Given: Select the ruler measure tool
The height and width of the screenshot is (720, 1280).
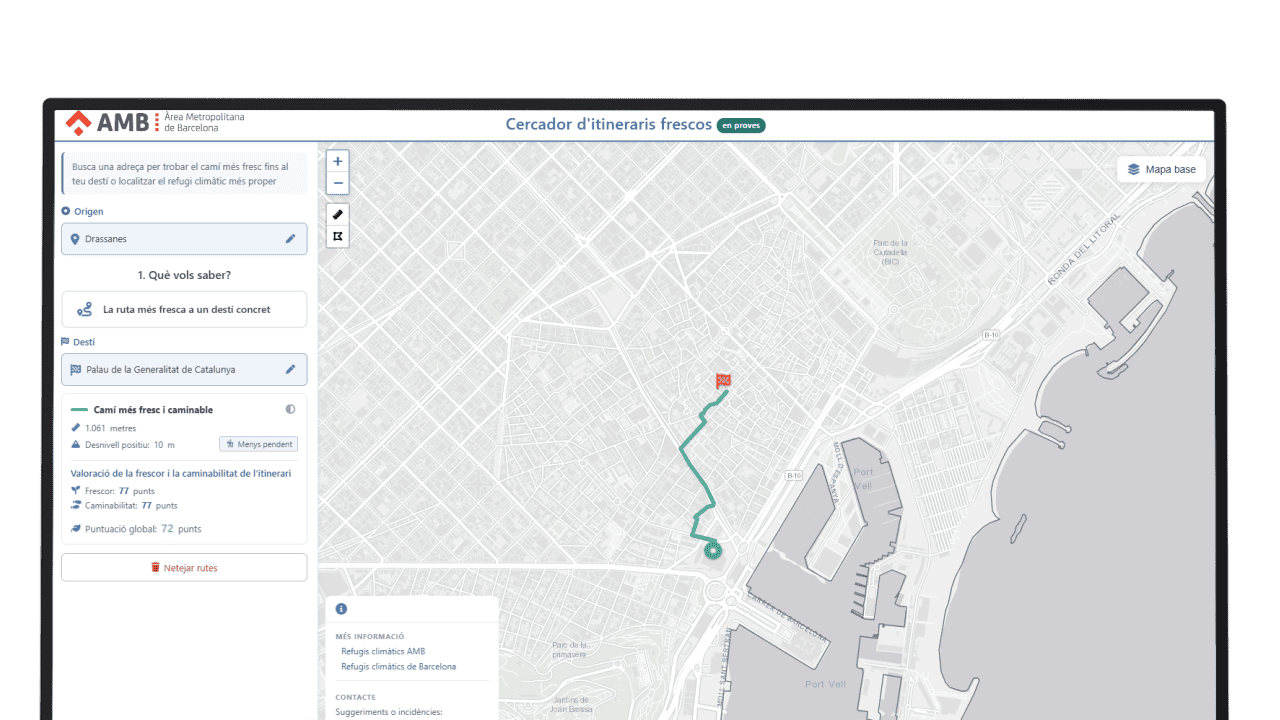Looking at the screenshot, I should click(x=338, y=214).
